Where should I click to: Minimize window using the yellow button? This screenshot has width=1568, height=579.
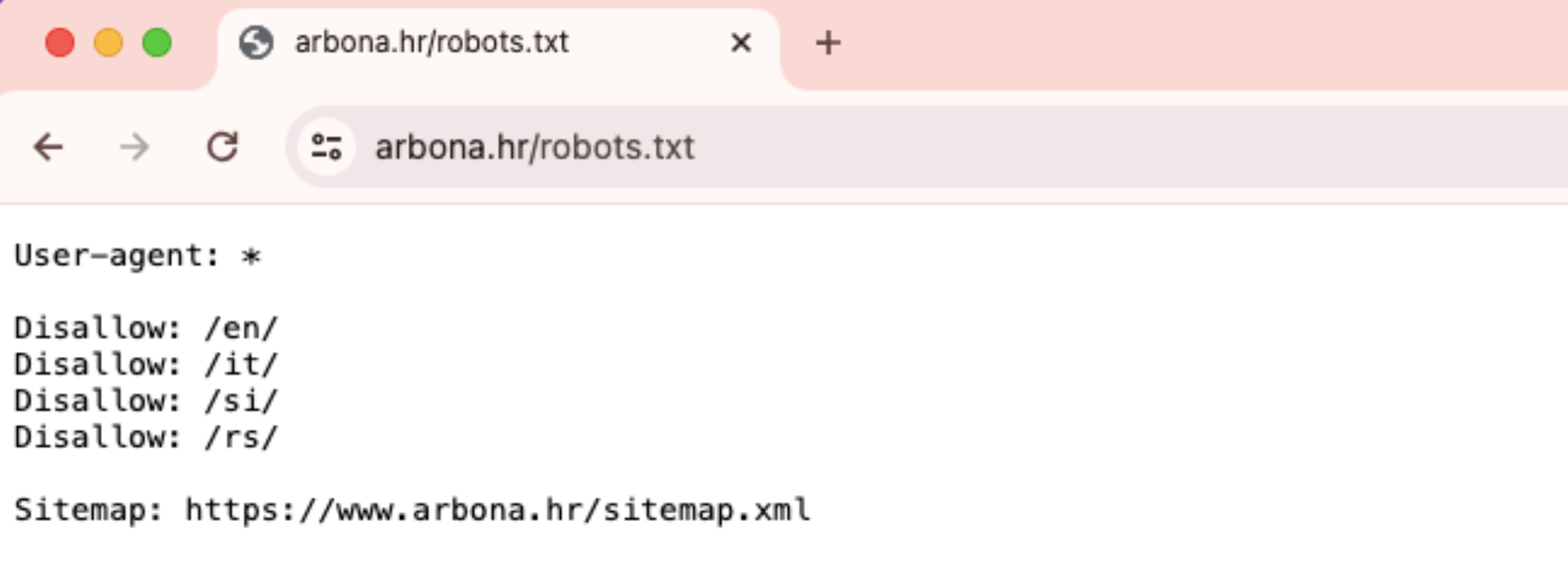109,42
